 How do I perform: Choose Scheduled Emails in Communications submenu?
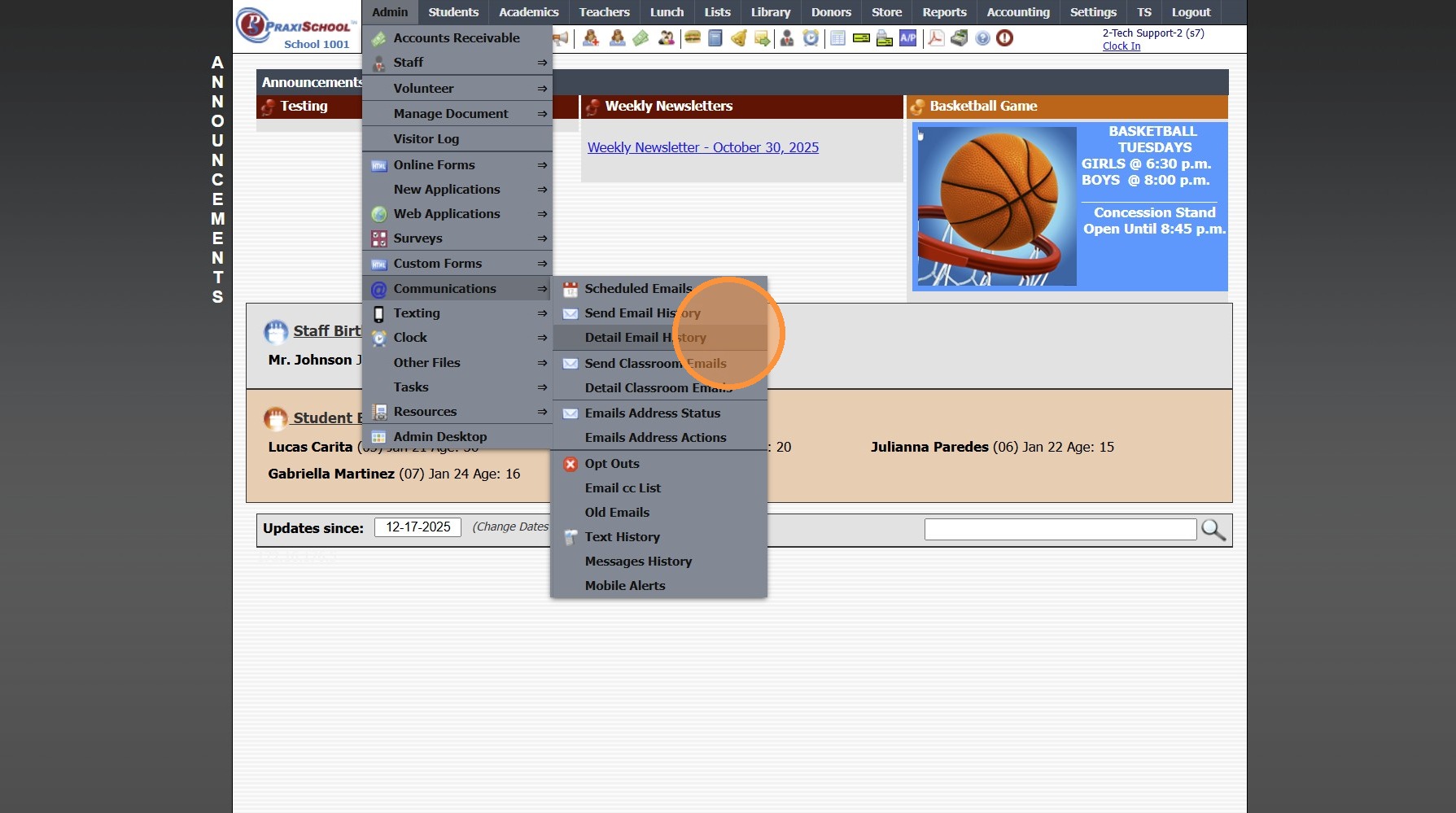coord(659,289)
